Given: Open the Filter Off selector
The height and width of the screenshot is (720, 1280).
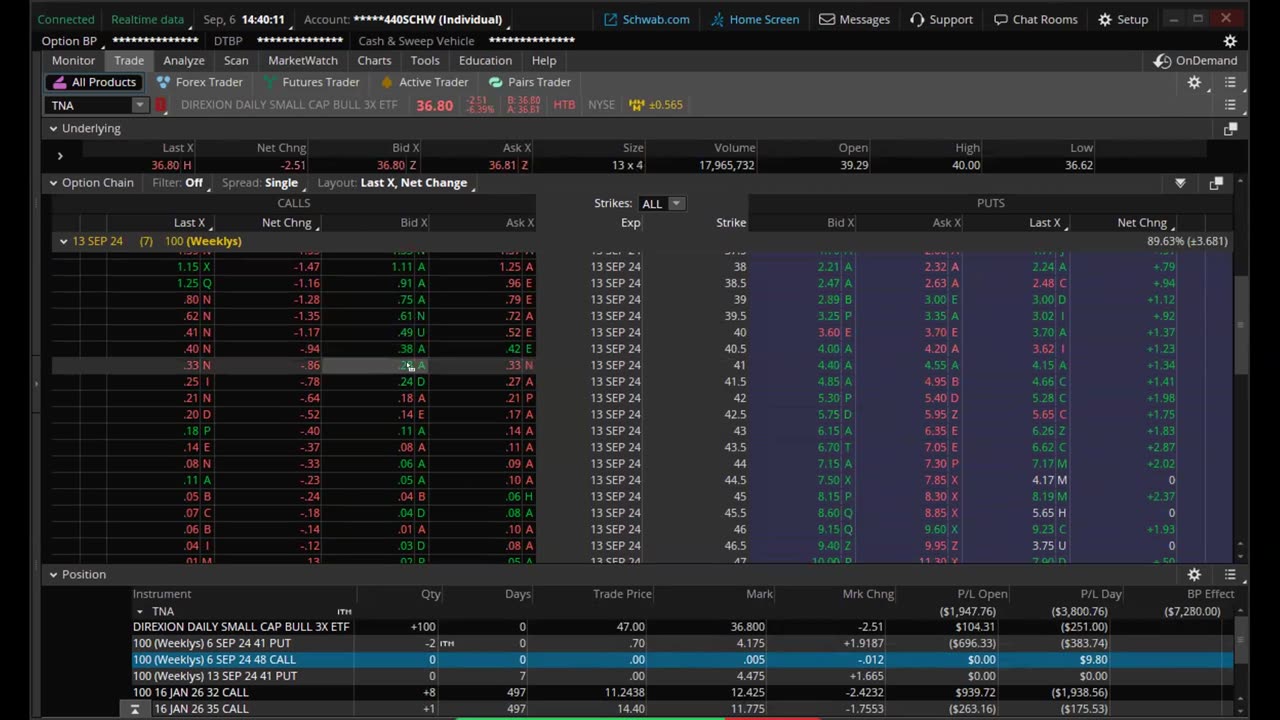Looking at the screenshot, I should [x=194, y=183].
